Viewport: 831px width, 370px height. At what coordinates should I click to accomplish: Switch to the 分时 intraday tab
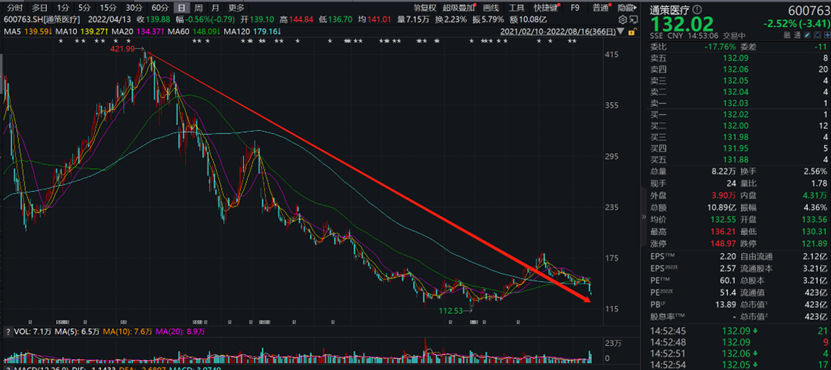coord(15,7)
